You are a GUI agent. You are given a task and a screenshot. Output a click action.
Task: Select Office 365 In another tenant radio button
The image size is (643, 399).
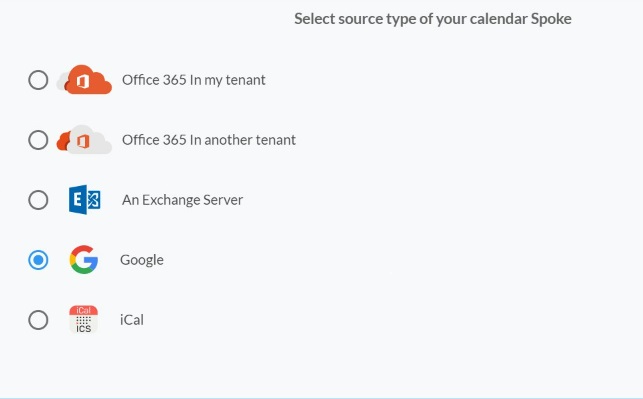38,140
